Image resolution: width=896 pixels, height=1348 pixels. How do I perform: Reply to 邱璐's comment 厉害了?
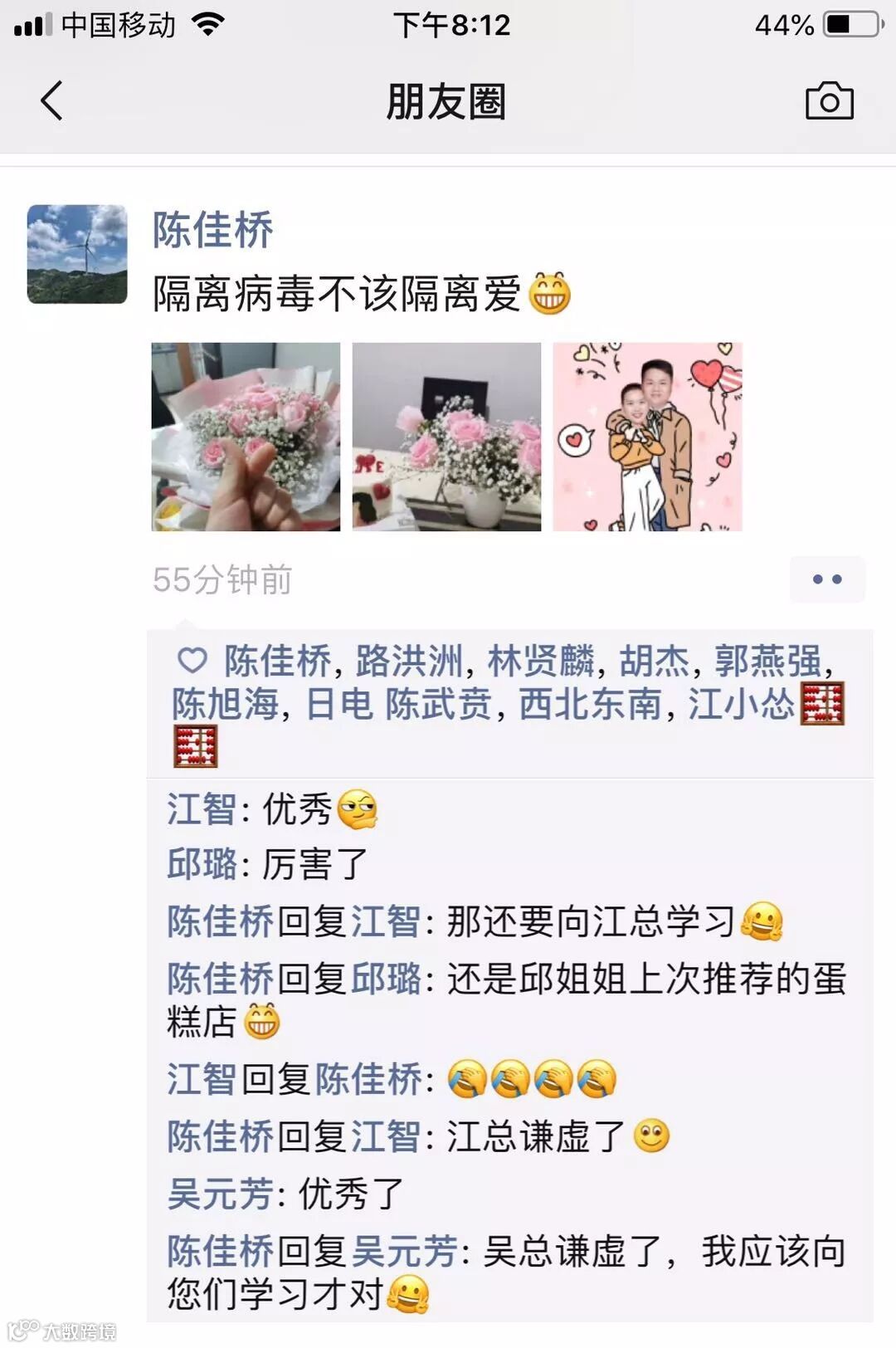point(267,864)
